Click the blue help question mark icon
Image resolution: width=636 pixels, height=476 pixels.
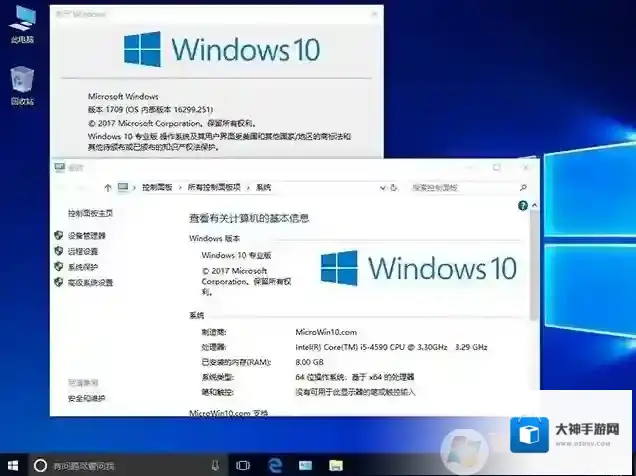click(522, 205)
